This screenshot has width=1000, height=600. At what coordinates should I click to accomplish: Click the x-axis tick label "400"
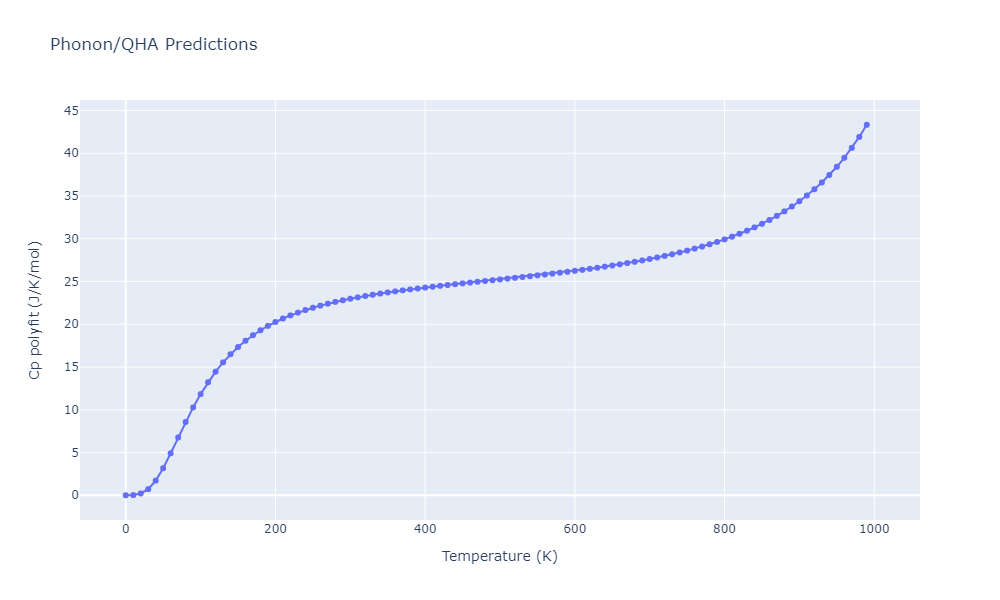pos(425,529)
